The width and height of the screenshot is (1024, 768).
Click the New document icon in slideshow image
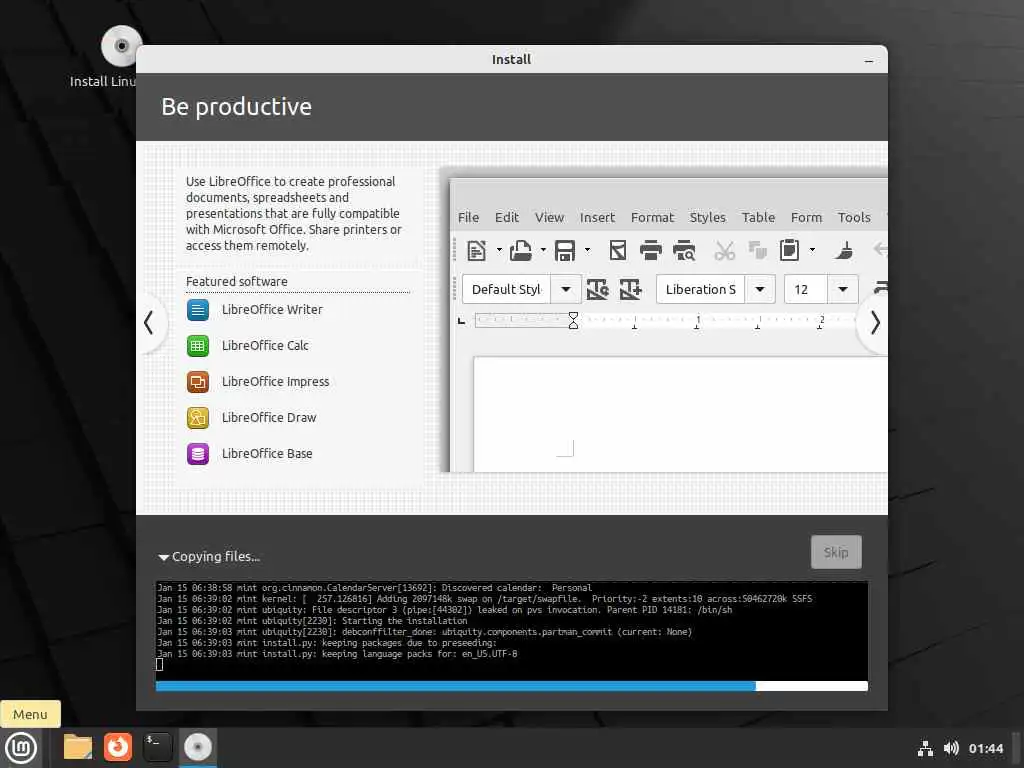[477, 250]
